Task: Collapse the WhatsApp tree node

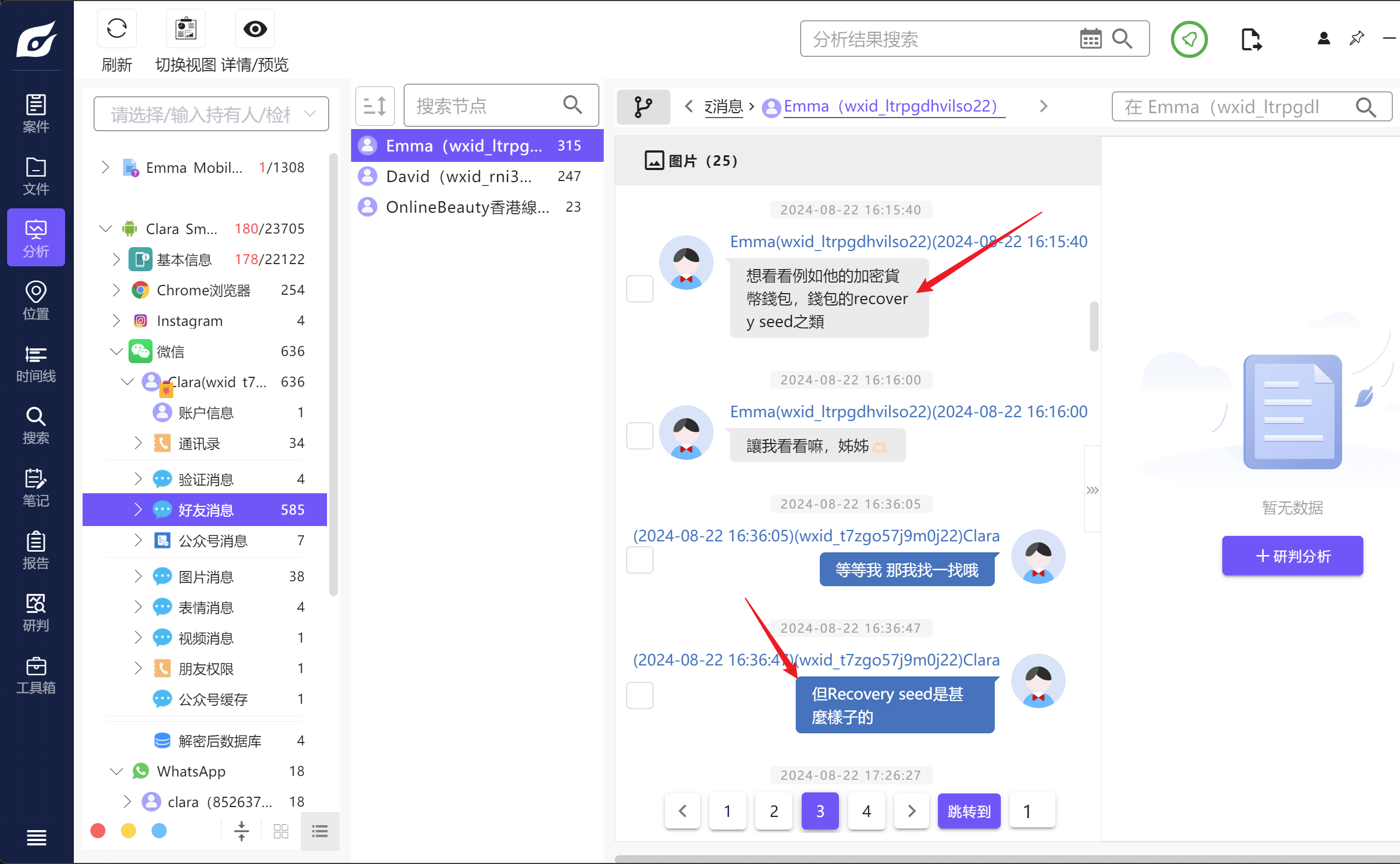Action: pyautogui.click(x=116, y=772)
